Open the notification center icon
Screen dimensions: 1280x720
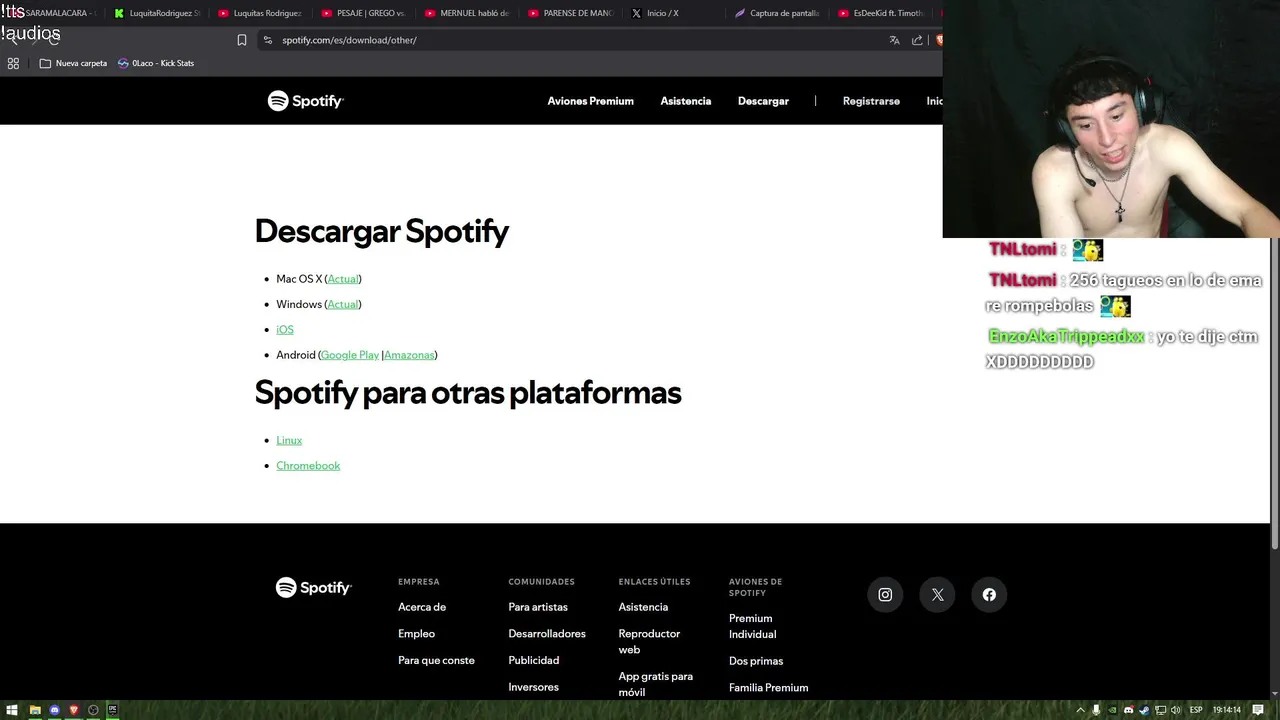point(1258,710)
